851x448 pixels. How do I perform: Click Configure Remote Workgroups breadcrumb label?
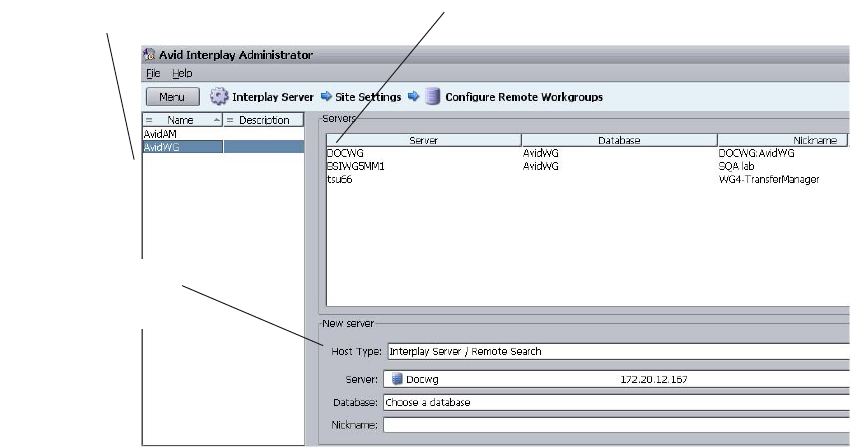coord(524,97)
